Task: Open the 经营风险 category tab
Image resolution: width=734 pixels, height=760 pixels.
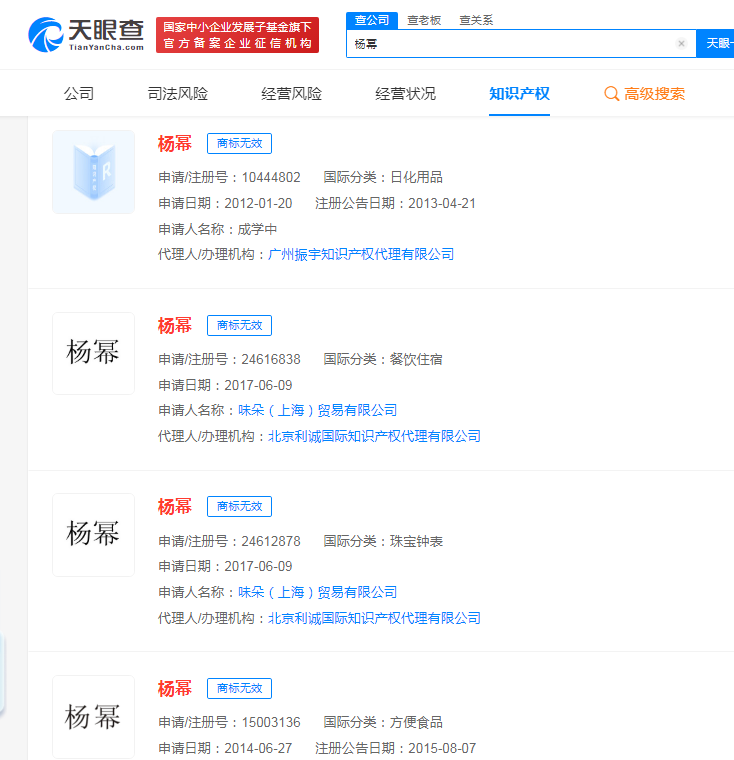Action: [291, 94]
